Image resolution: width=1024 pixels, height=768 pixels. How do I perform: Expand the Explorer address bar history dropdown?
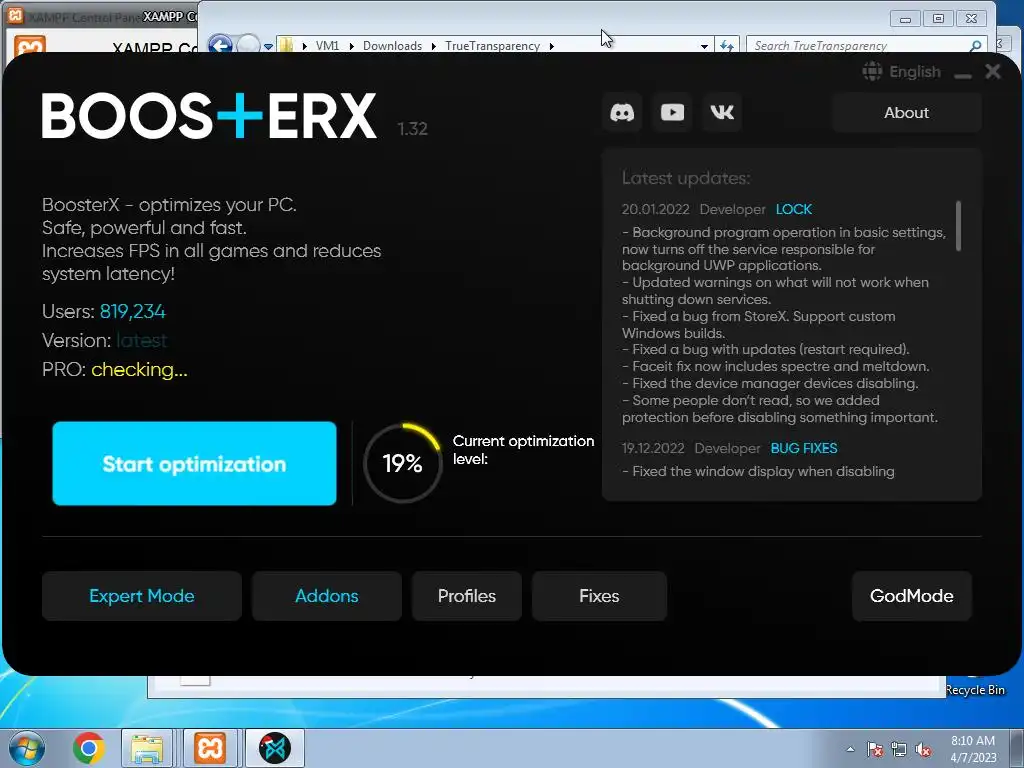click(x=704, y=46)
